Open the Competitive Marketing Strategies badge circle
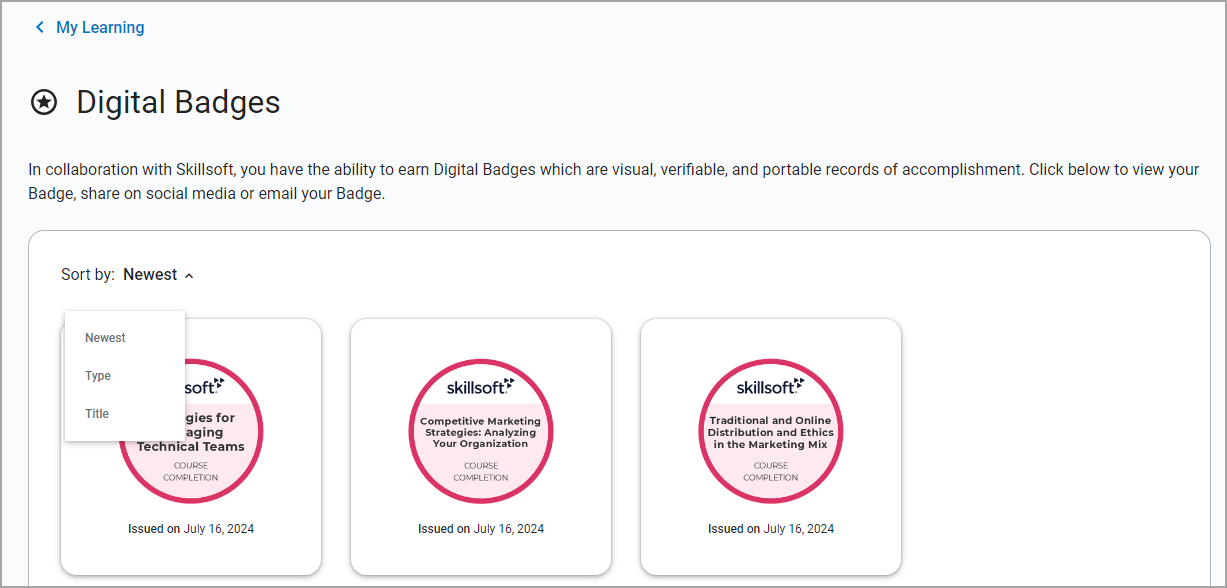1227x588 pixels. point(480,431)
